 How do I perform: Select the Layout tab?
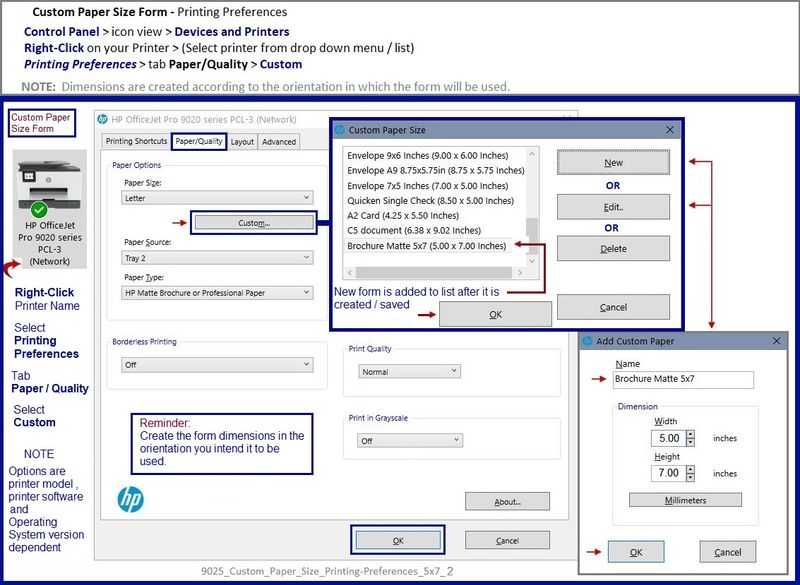242,142
